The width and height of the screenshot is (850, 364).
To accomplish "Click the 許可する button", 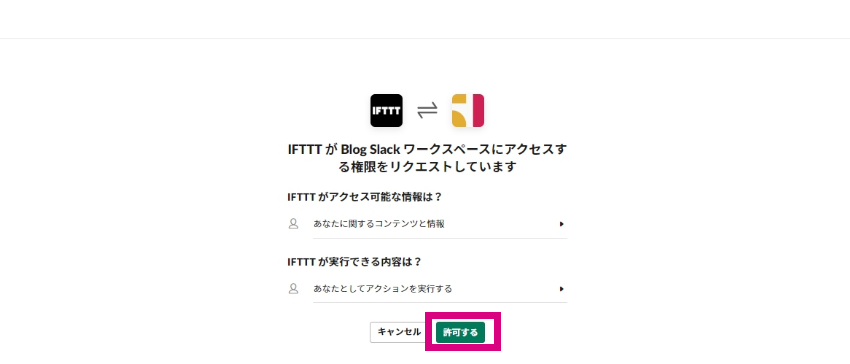I will coord(460,333).
